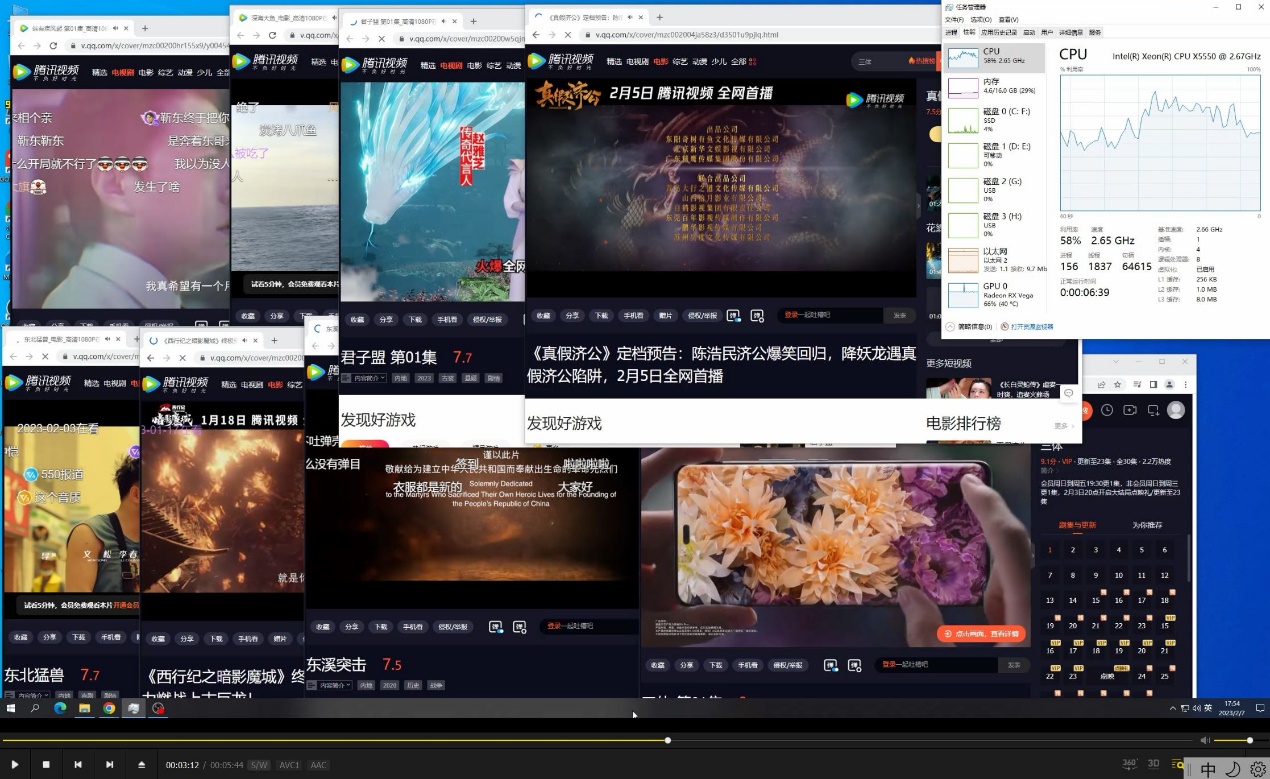
Task: Open the 查看 menu in Task Manager
Action: coord(1007,17)
